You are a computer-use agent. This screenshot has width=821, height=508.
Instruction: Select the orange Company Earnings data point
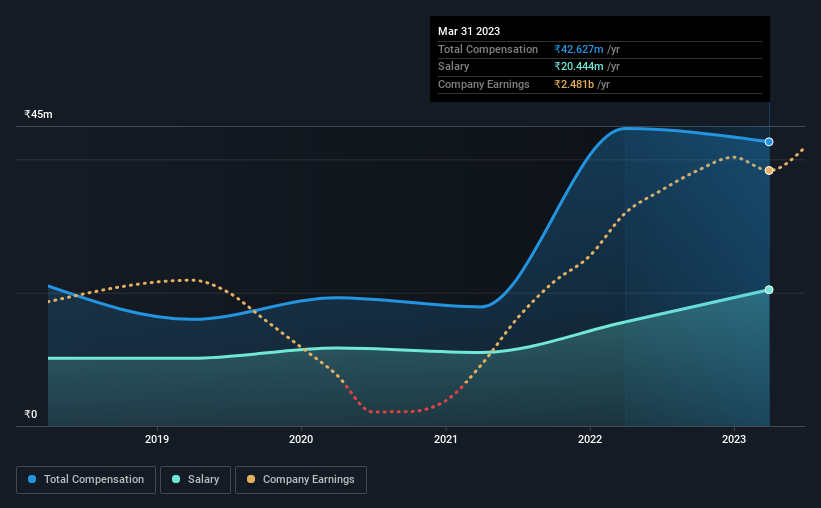[x=769, y=170]
